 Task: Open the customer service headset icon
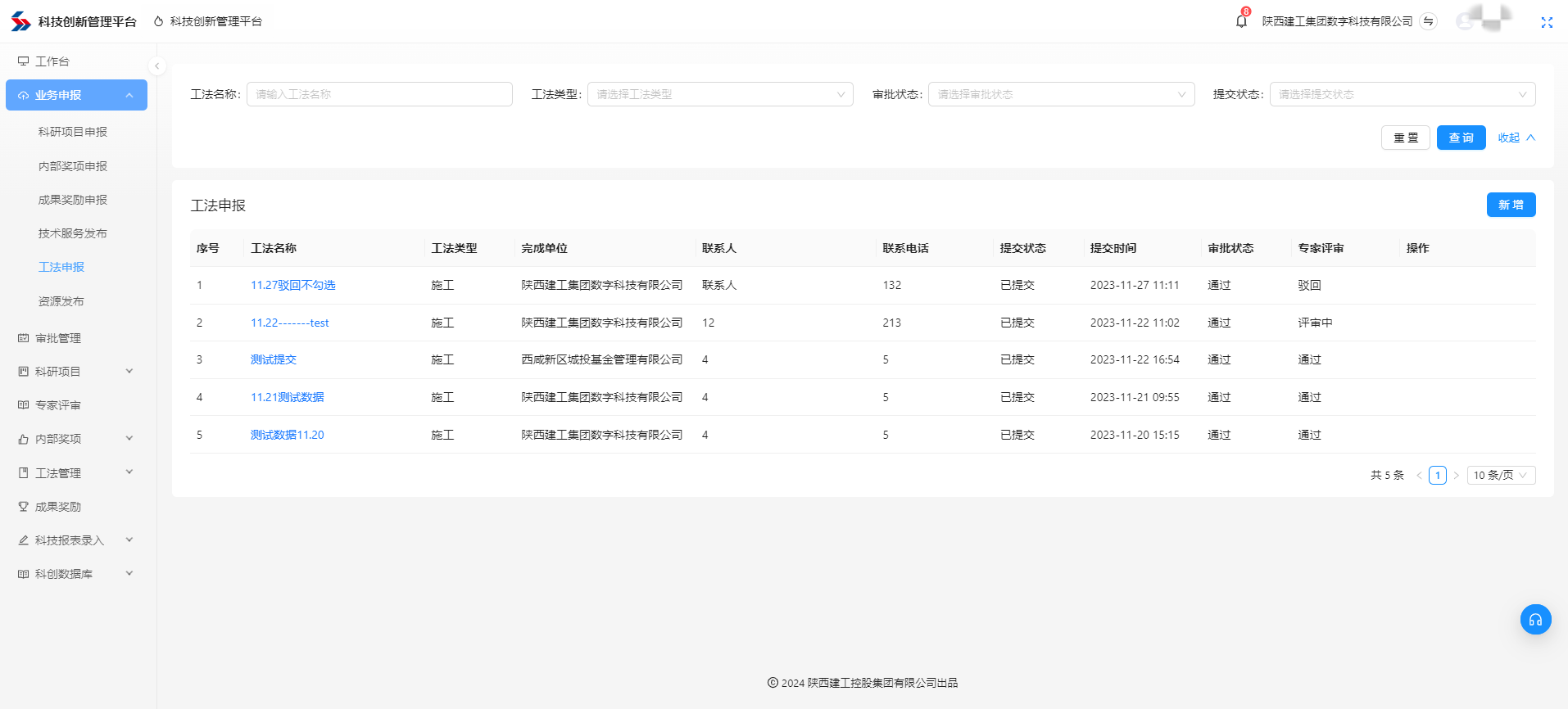point(1535,620)
